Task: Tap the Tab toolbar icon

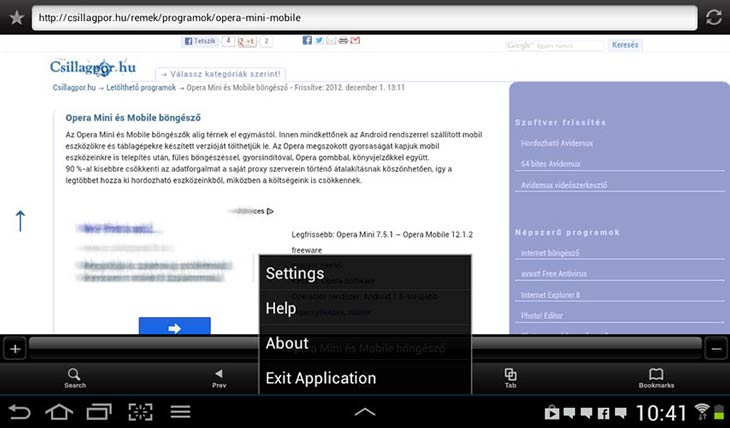Action: pyautogui.click(x=510, y=378)
